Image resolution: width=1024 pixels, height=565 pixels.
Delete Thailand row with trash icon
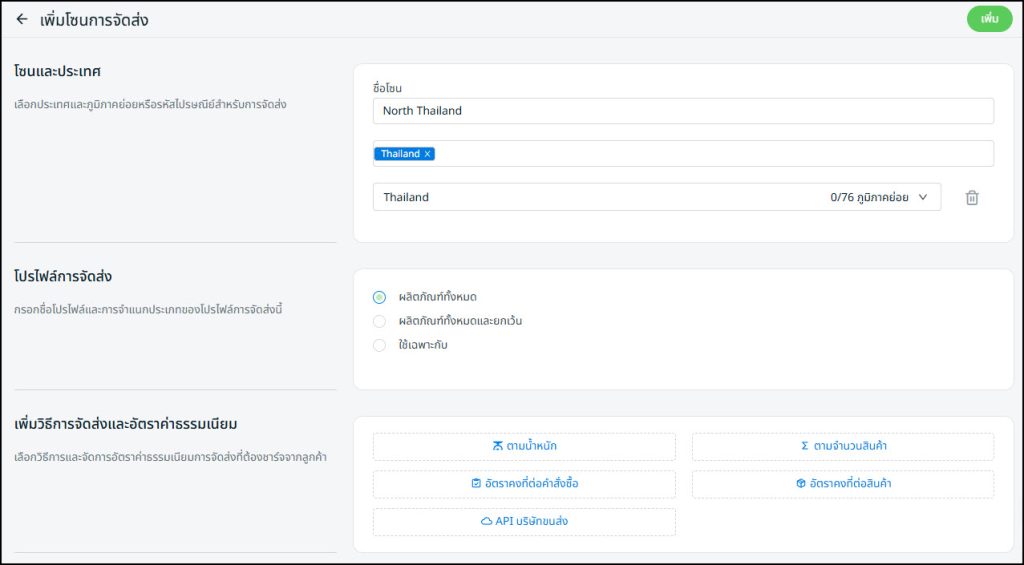pyautogui.click(x=971, y=198)
